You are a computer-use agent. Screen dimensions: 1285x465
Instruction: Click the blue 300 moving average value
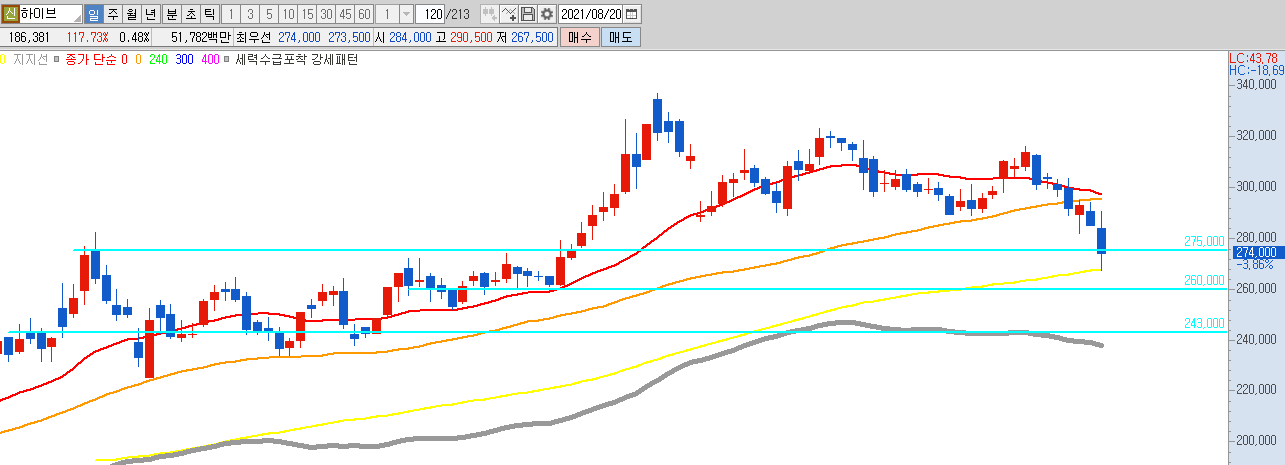pyautogui.click(x=184, y=60)
